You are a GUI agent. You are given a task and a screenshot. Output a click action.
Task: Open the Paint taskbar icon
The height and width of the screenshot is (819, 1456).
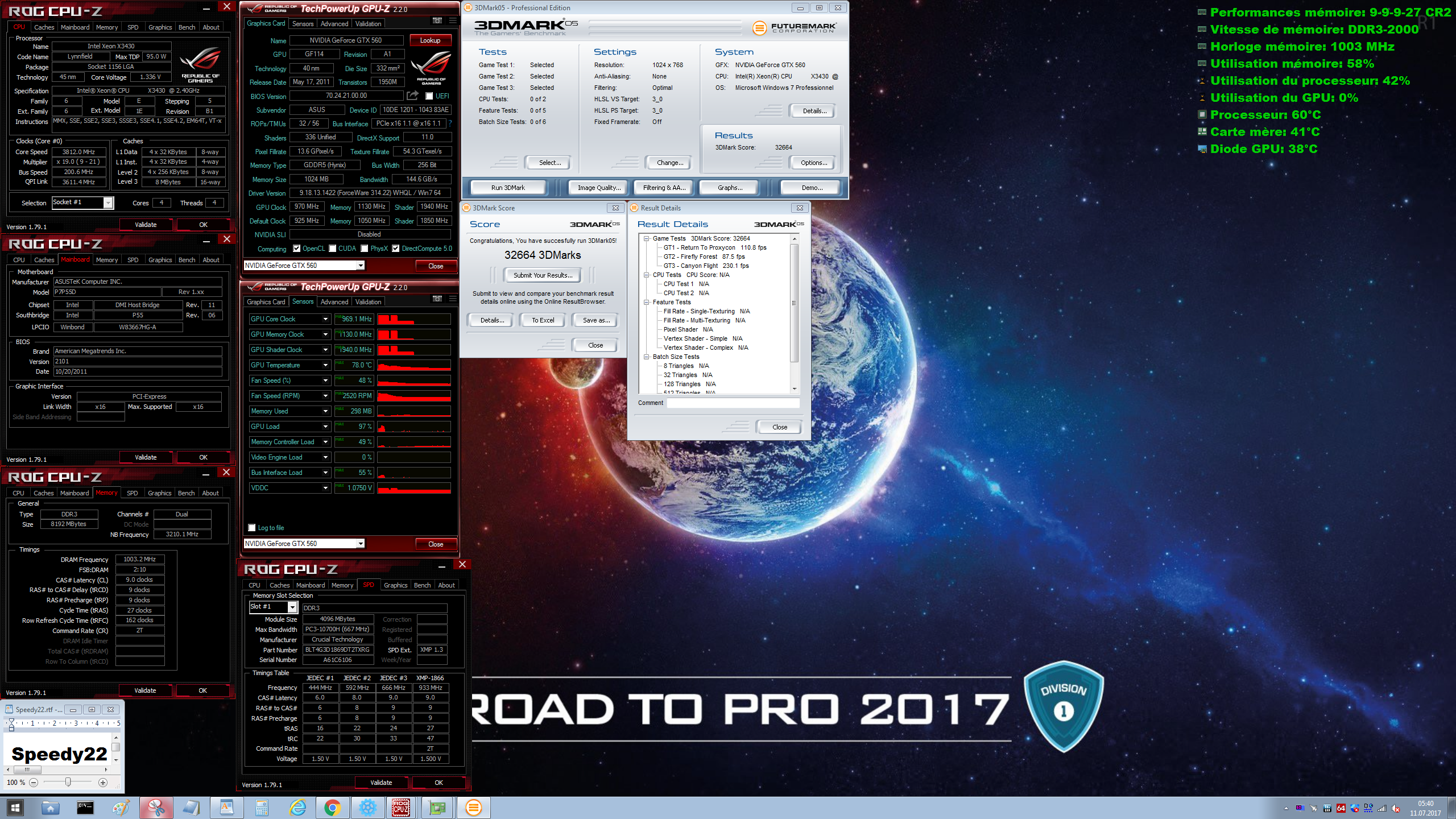coord(121,808)
